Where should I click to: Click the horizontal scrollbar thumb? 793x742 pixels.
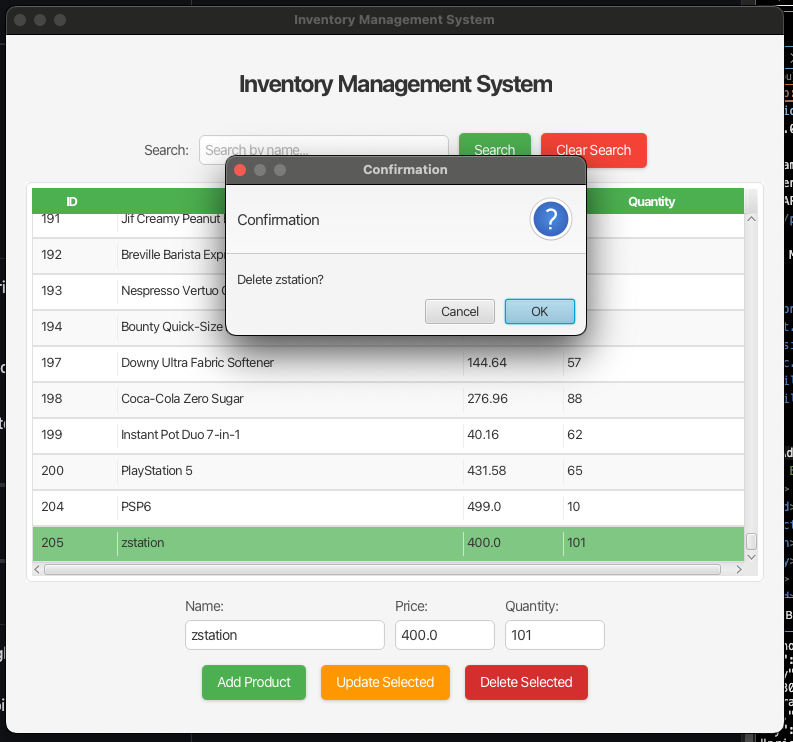[x=382, y=570]
